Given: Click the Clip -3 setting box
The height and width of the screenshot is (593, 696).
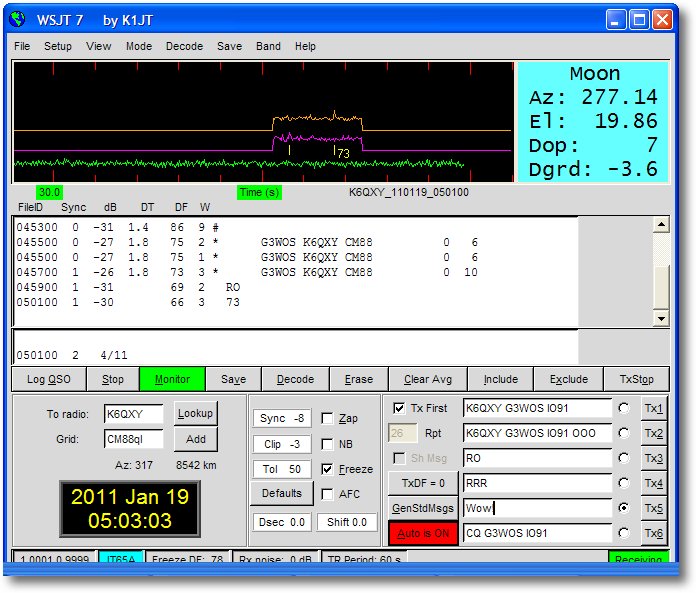Looking at the screenshot, I should click(x=282, y=444).
